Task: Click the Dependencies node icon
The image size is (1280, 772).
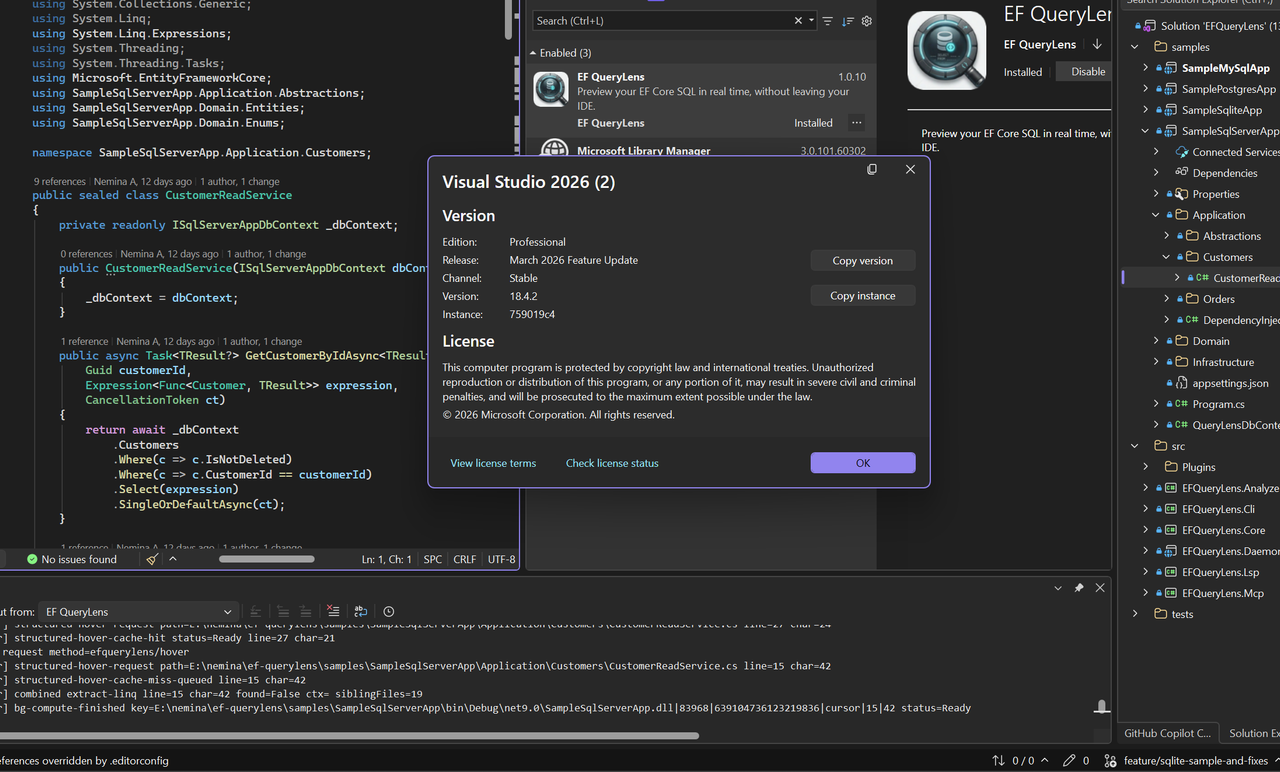Action: coord(1182,173)
